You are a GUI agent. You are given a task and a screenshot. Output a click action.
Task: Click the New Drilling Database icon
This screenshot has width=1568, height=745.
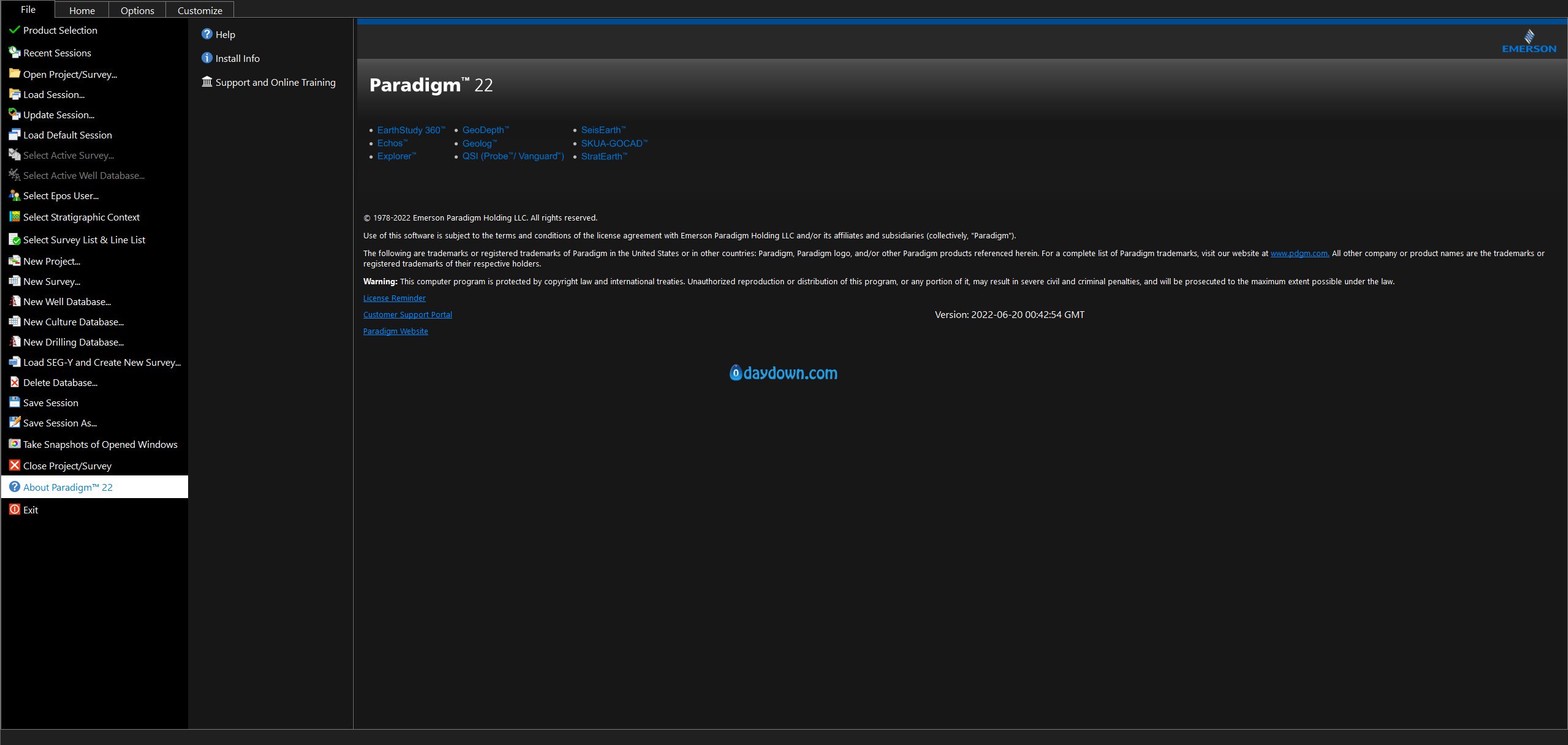click(x=15, y=342)
